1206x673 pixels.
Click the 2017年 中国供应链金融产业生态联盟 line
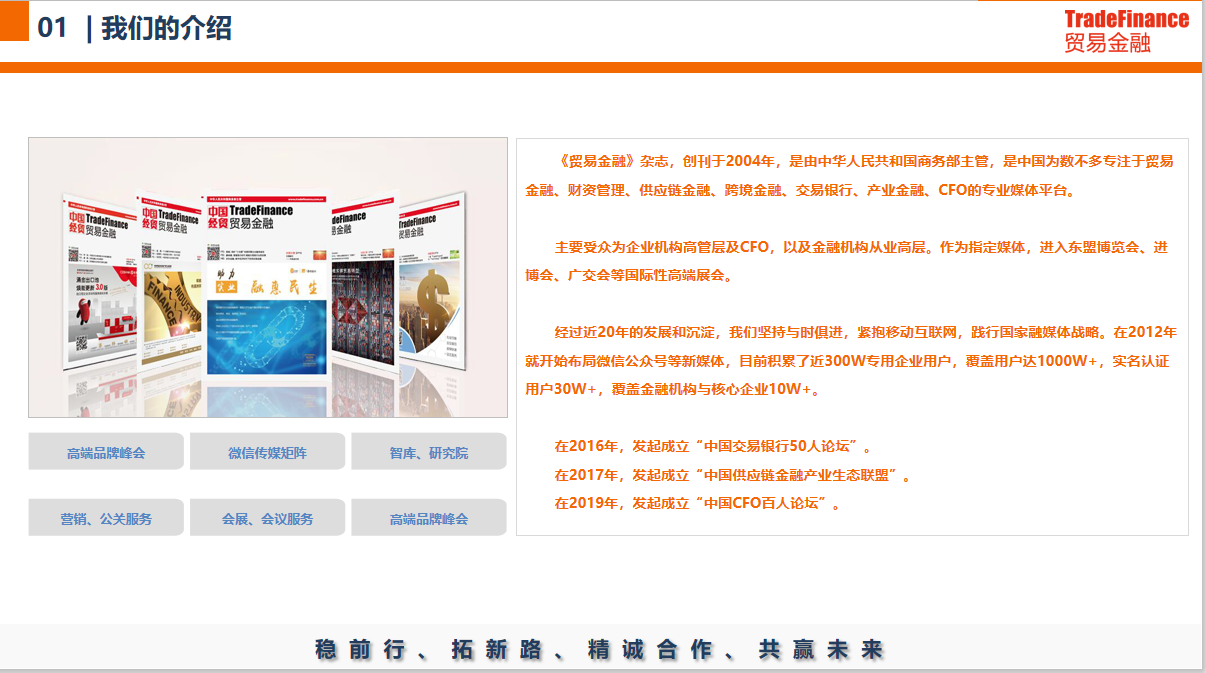coord(732,475)
